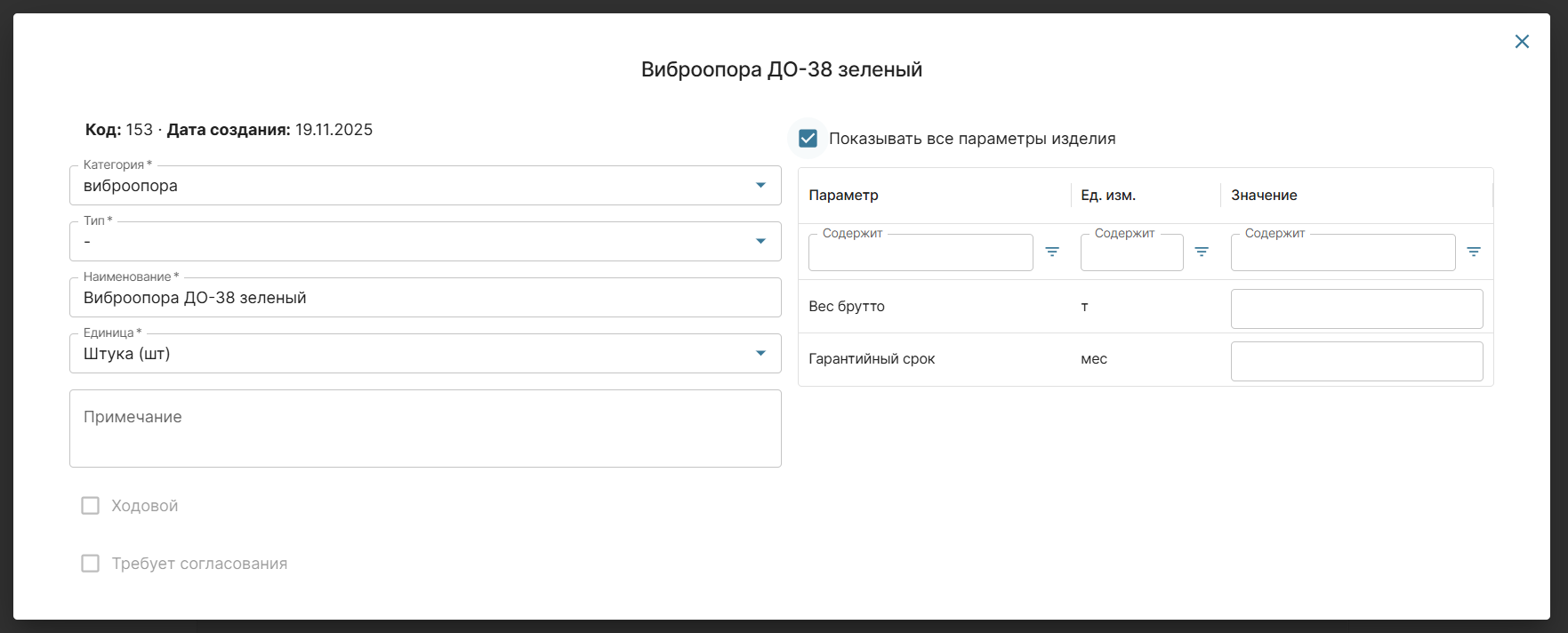Click the Ед. изм. Содержит filter input
This screenshot has height=633, width=1568.
tap(1131, 253)
